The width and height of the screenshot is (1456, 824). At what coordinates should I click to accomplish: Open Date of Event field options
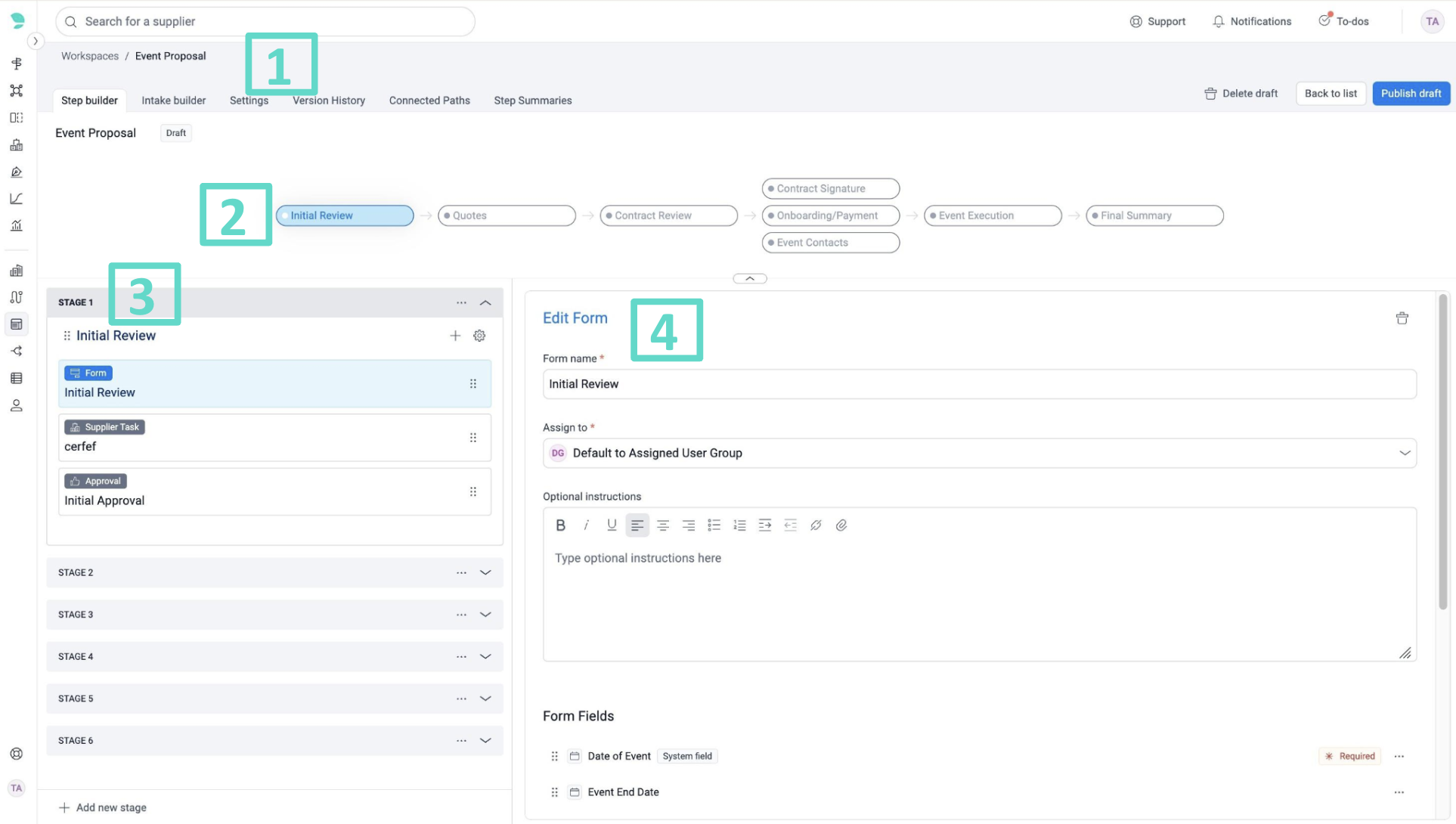pos(1399,756)
